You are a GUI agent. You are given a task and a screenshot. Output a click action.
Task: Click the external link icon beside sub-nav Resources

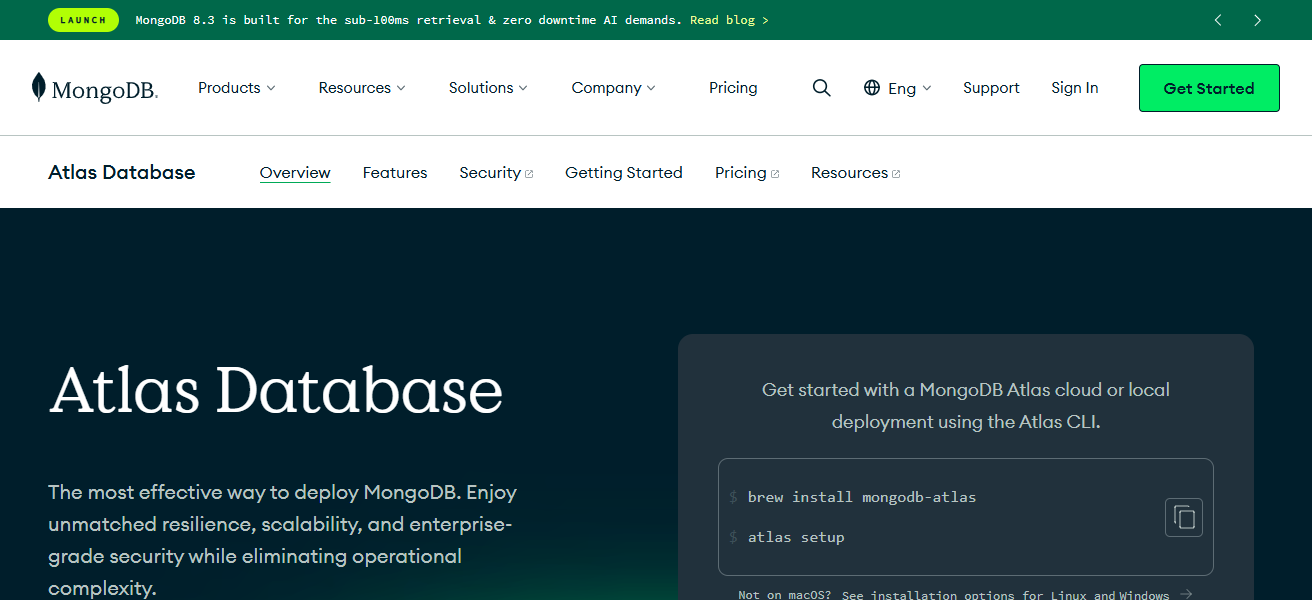pyautogui.click(x=896, y=174)
